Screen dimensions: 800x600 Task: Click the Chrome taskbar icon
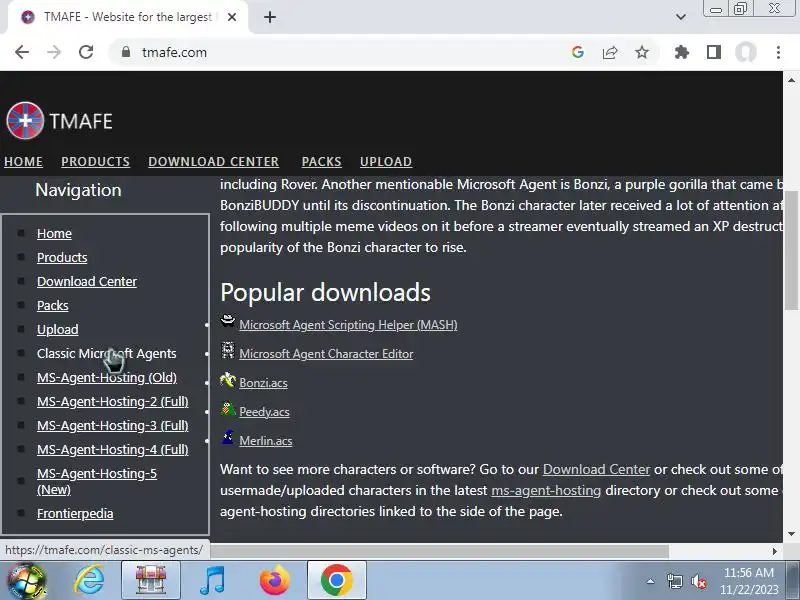pyautogui.click(x=337, y=581)
